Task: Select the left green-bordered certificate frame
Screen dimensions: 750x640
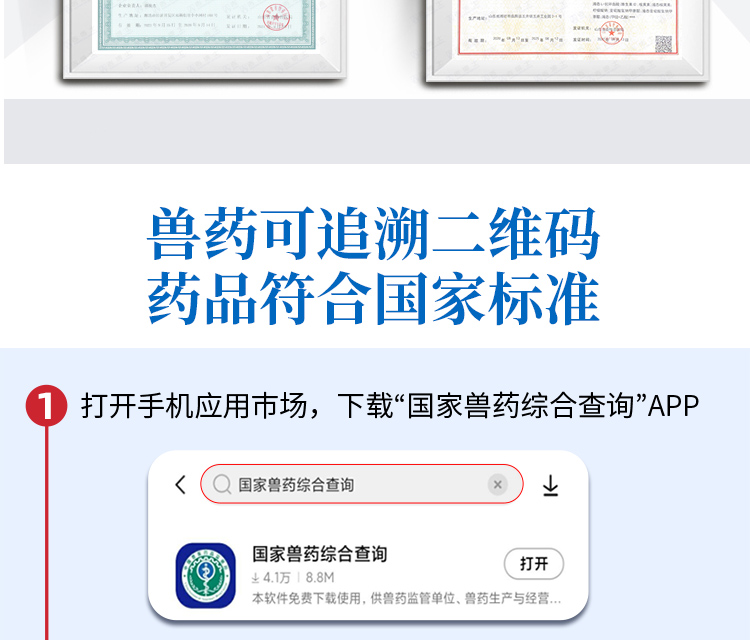Action: [x=204, y=39]
